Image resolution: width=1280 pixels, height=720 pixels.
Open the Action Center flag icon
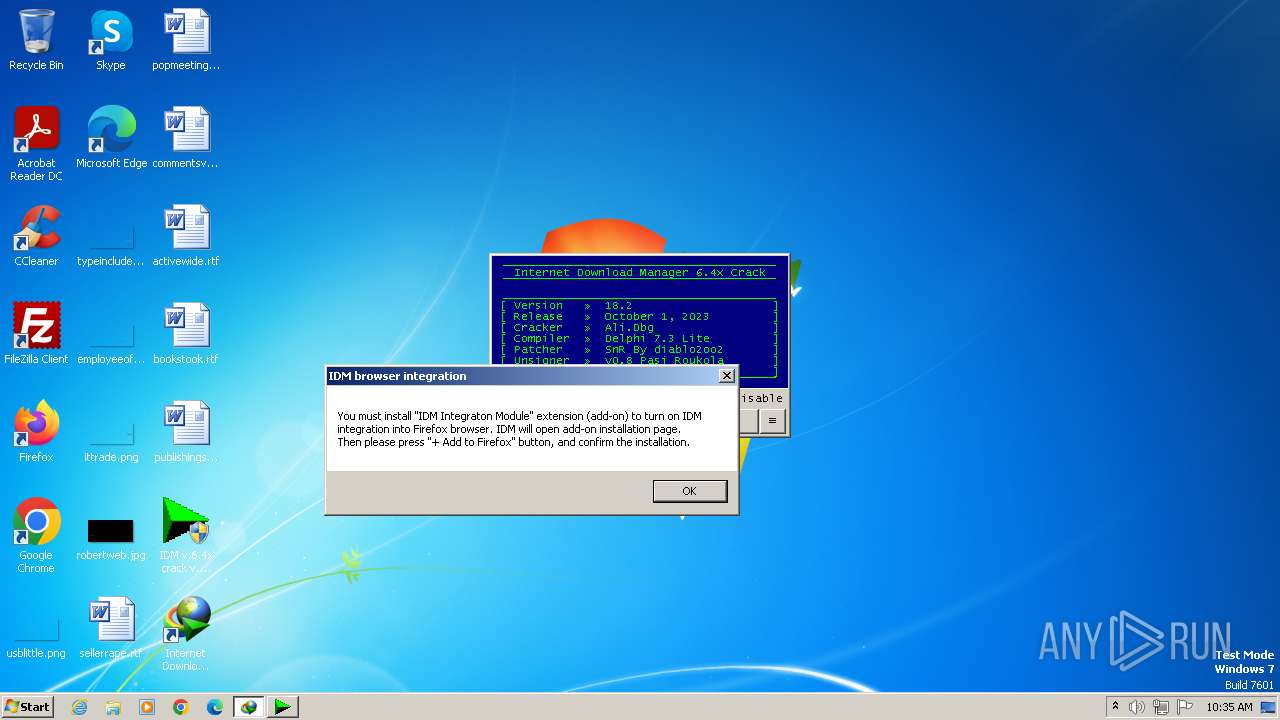pyautogui.click(x=1185, y=707)
